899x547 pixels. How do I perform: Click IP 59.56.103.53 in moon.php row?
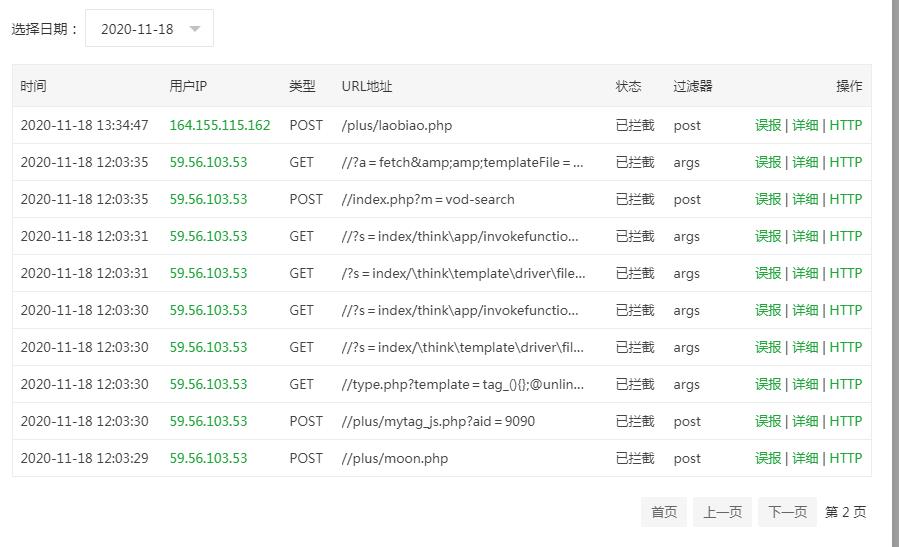(208, 458)
